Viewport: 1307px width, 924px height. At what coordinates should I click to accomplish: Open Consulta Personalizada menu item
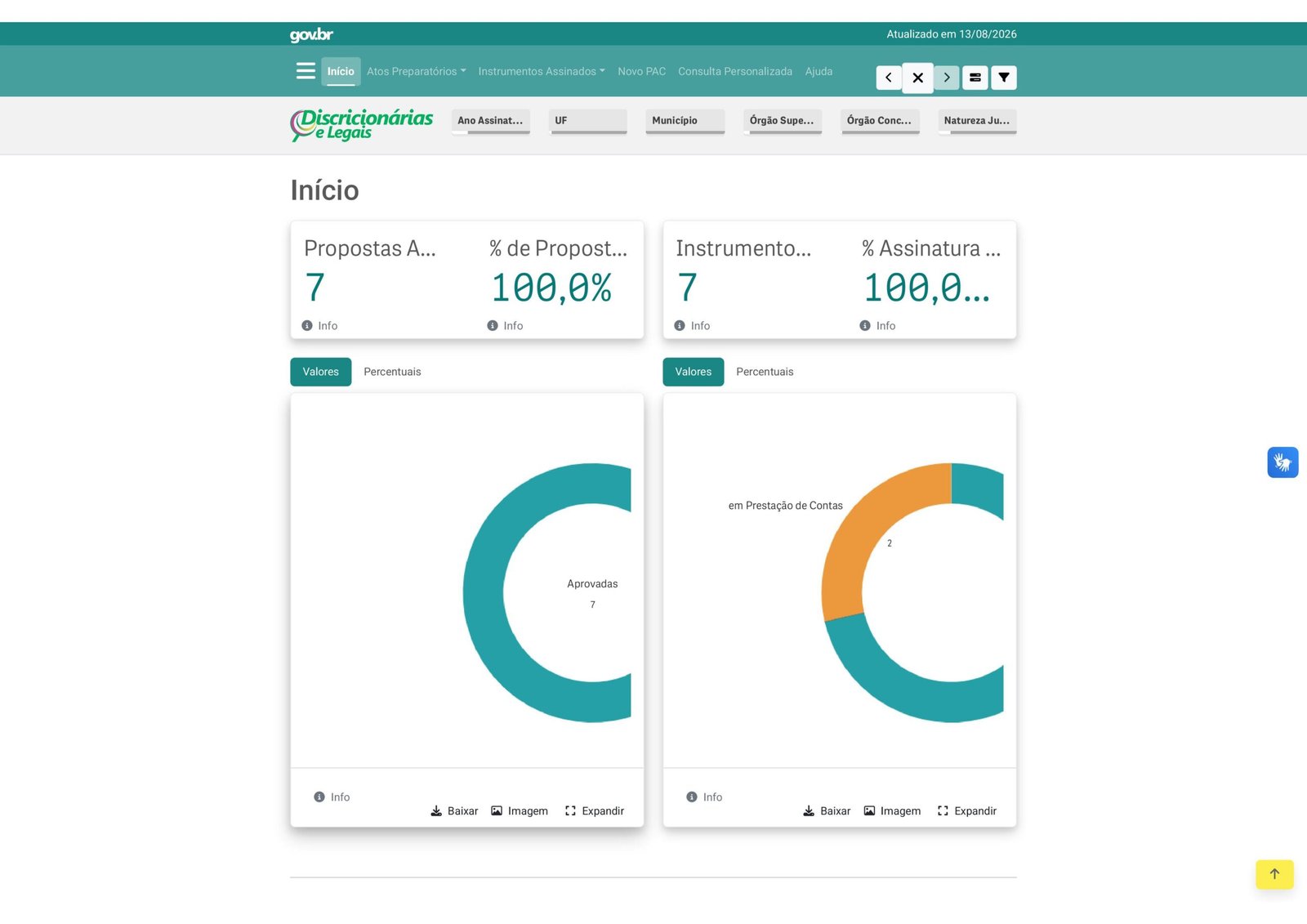(x=735, y=72)
